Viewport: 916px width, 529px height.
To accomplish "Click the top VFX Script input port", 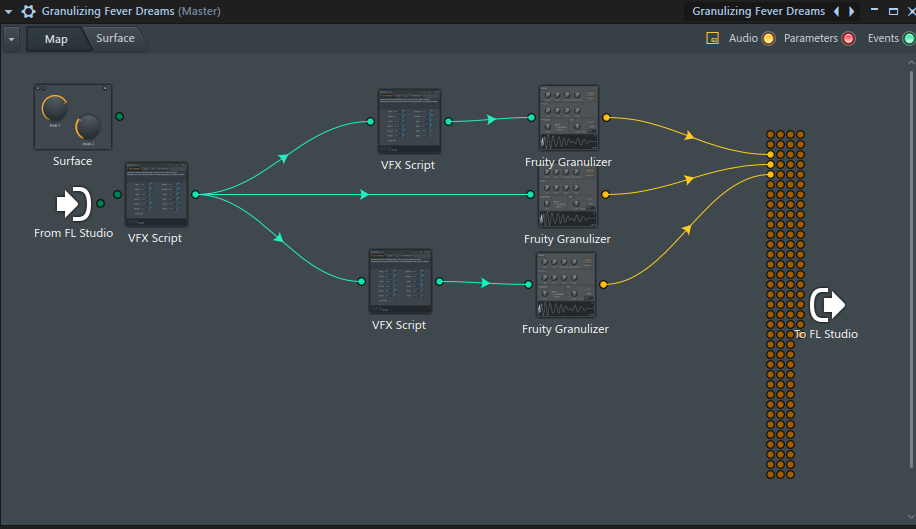I will pos(370,121).
